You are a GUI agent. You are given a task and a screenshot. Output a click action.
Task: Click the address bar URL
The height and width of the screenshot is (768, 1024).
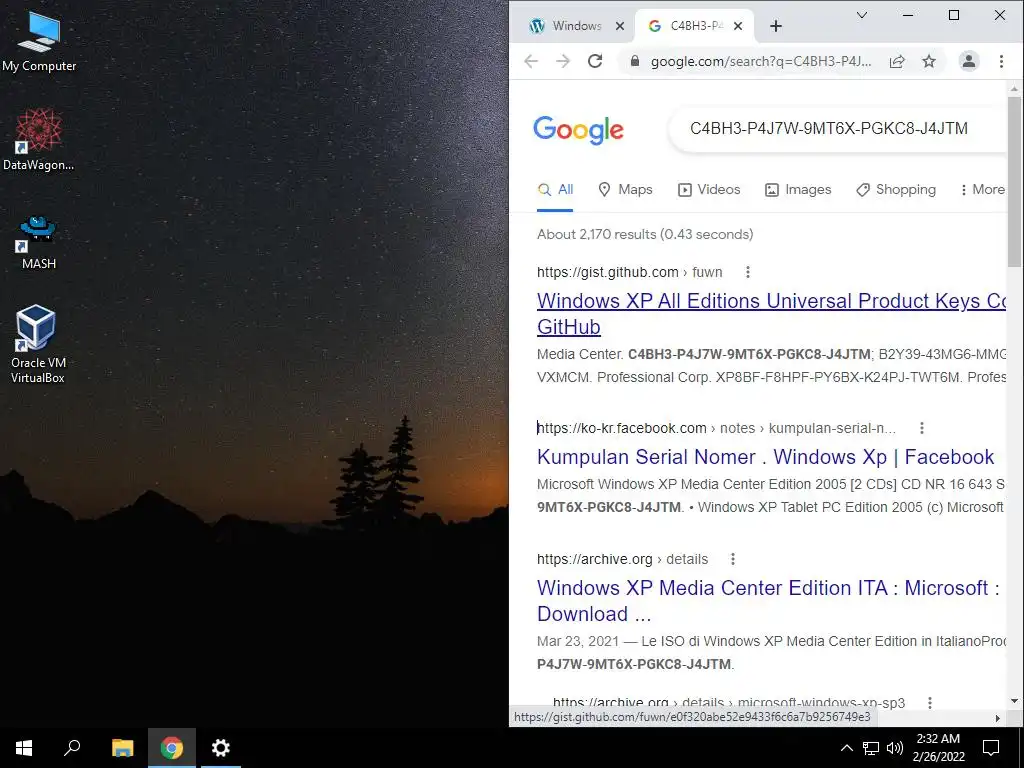(x=761, y=61)
